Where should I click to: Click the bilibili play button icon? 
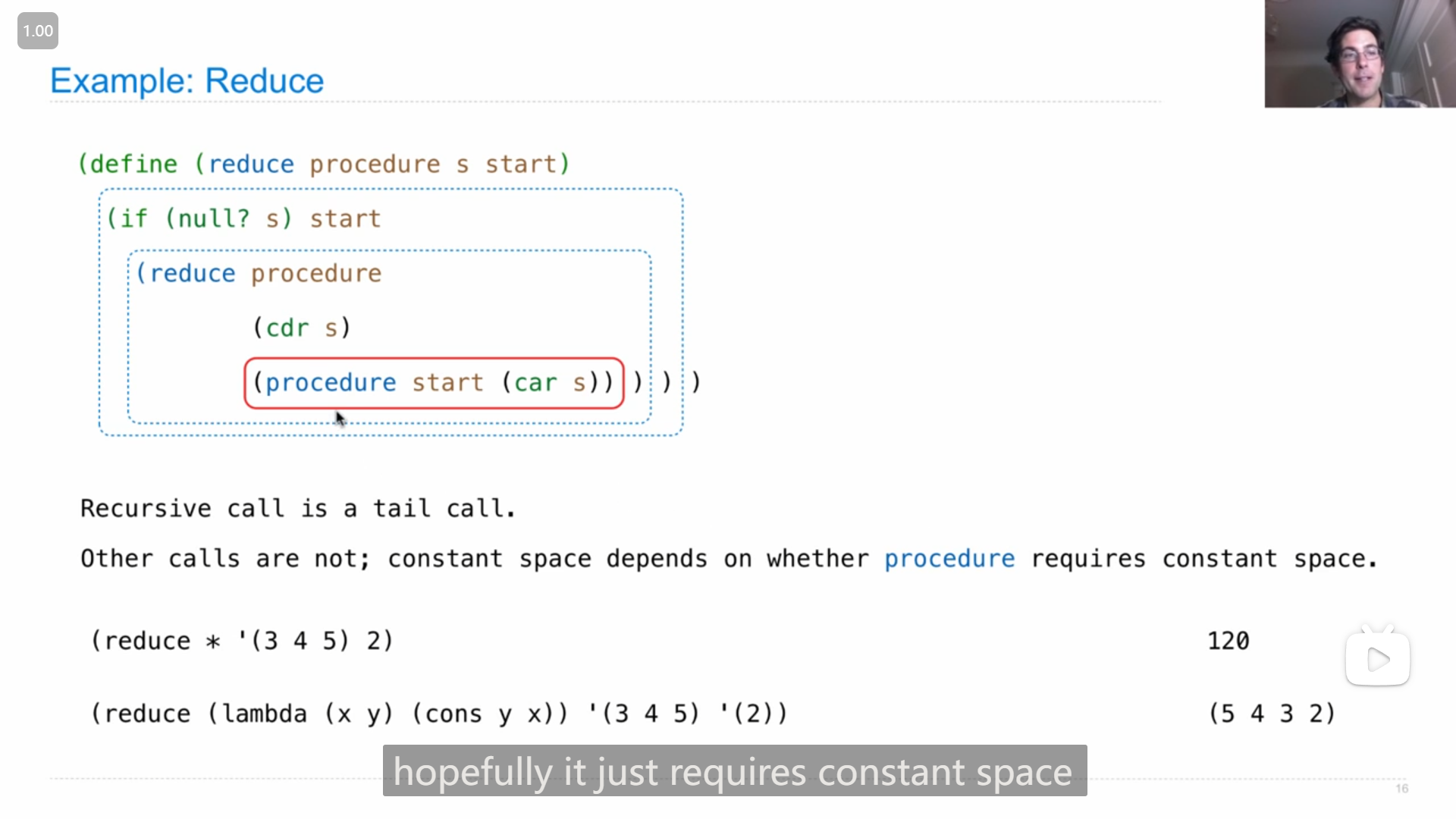(1377, 659)
